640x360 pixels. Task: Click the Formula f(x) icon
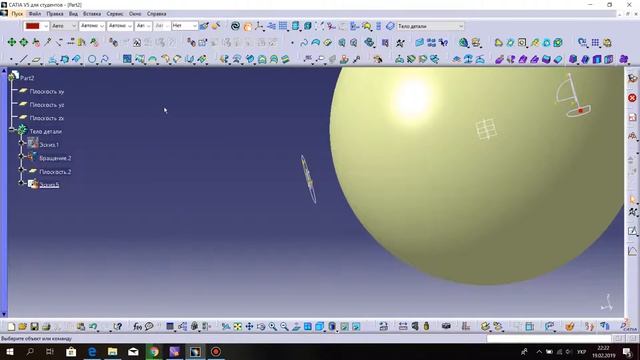click(x=137, y=327)
